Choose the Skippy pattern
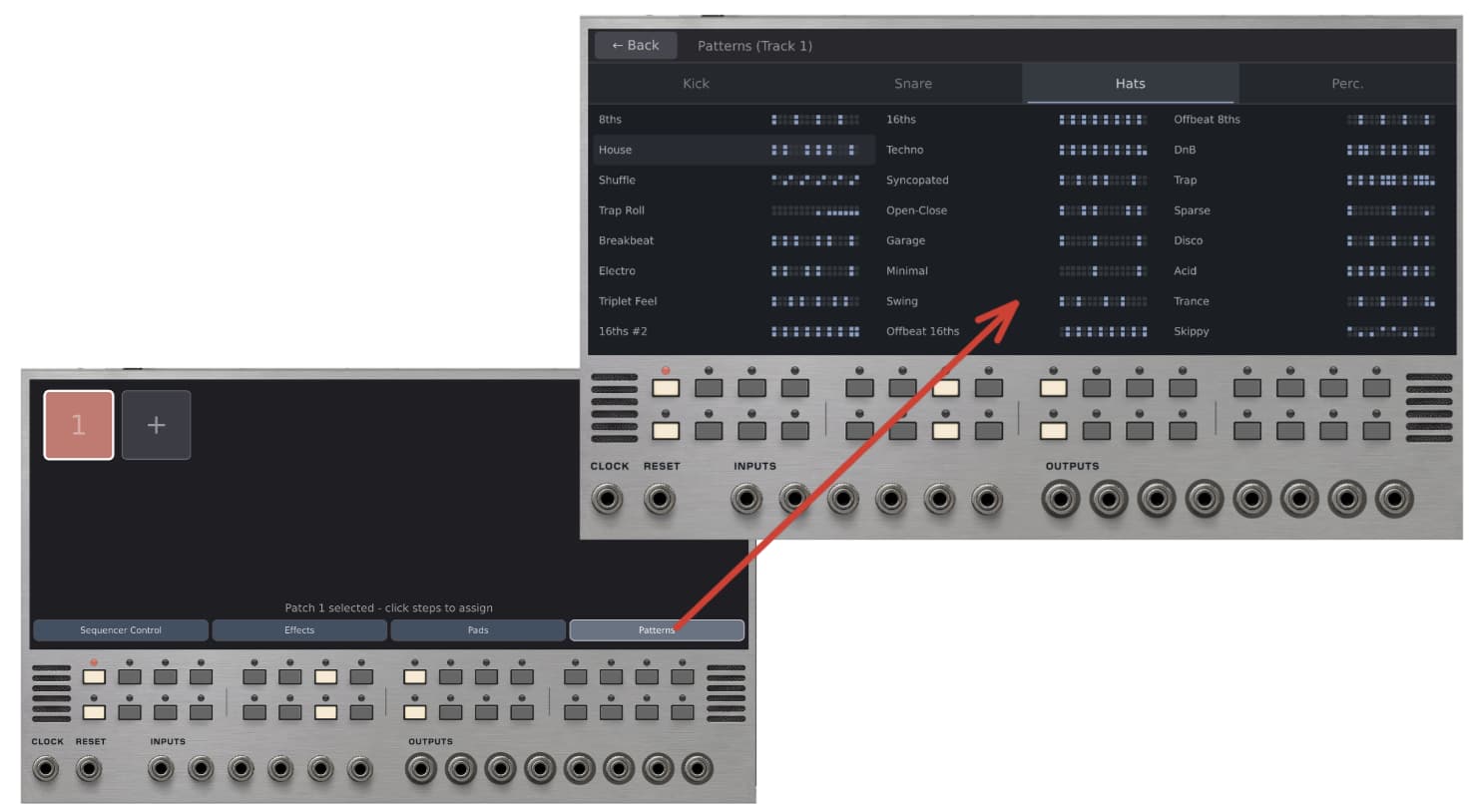This screenshot has height=812, width=1470. (x=1191, y=331)
